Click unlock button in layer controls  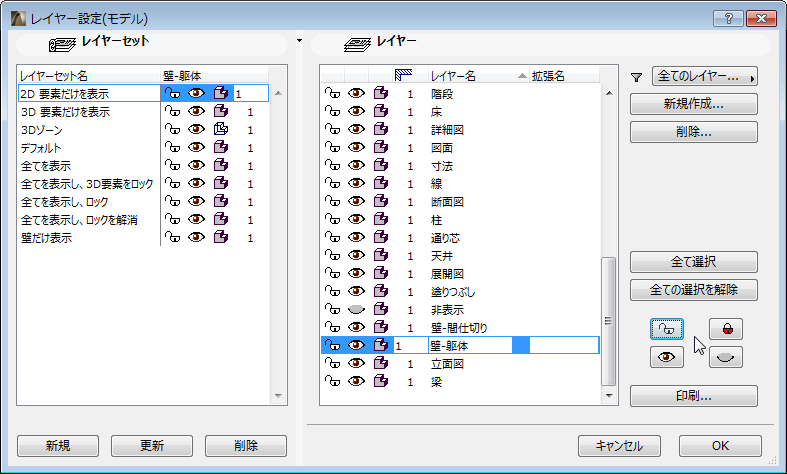coord(667,329)
